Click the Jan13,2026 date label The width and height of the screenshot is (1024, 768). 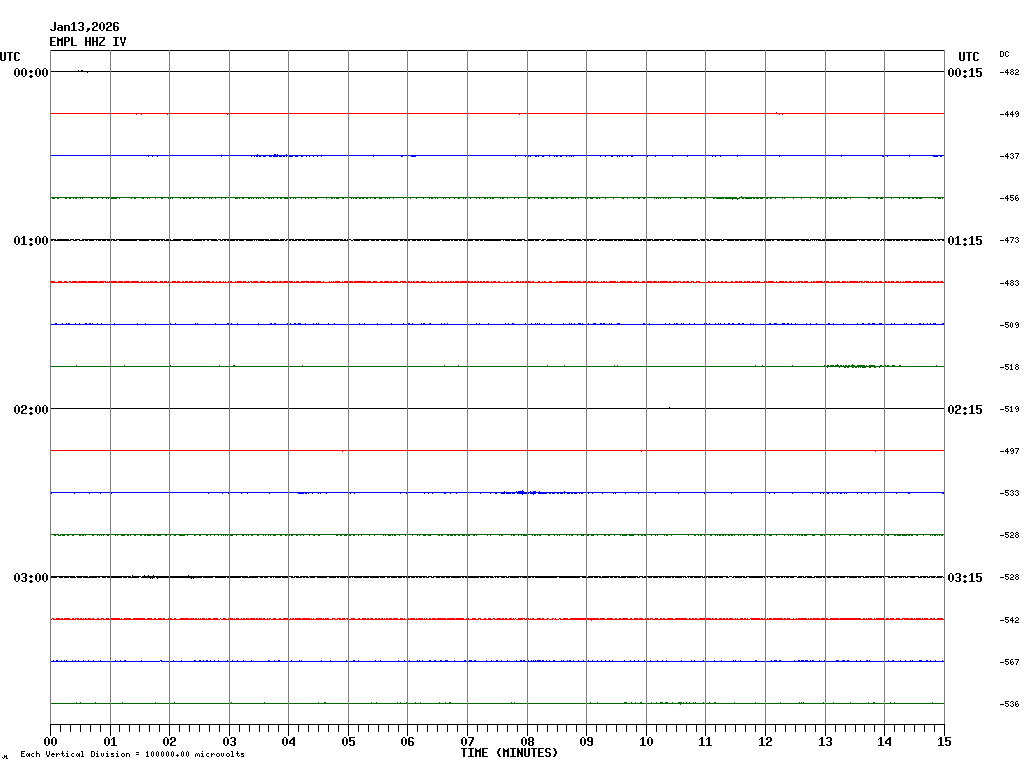pyautogui.click(x=84, y=27)
